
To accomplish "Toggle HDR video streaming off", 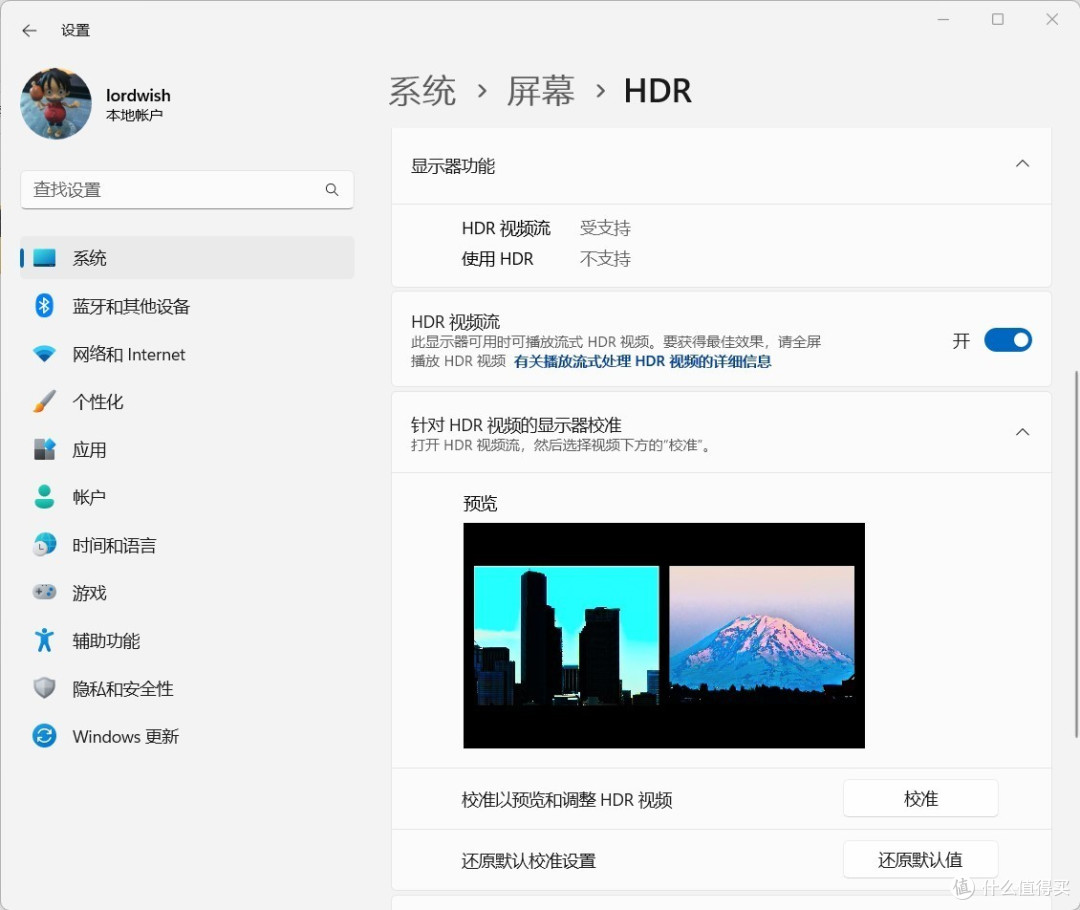I will (x=1008, y=340).
